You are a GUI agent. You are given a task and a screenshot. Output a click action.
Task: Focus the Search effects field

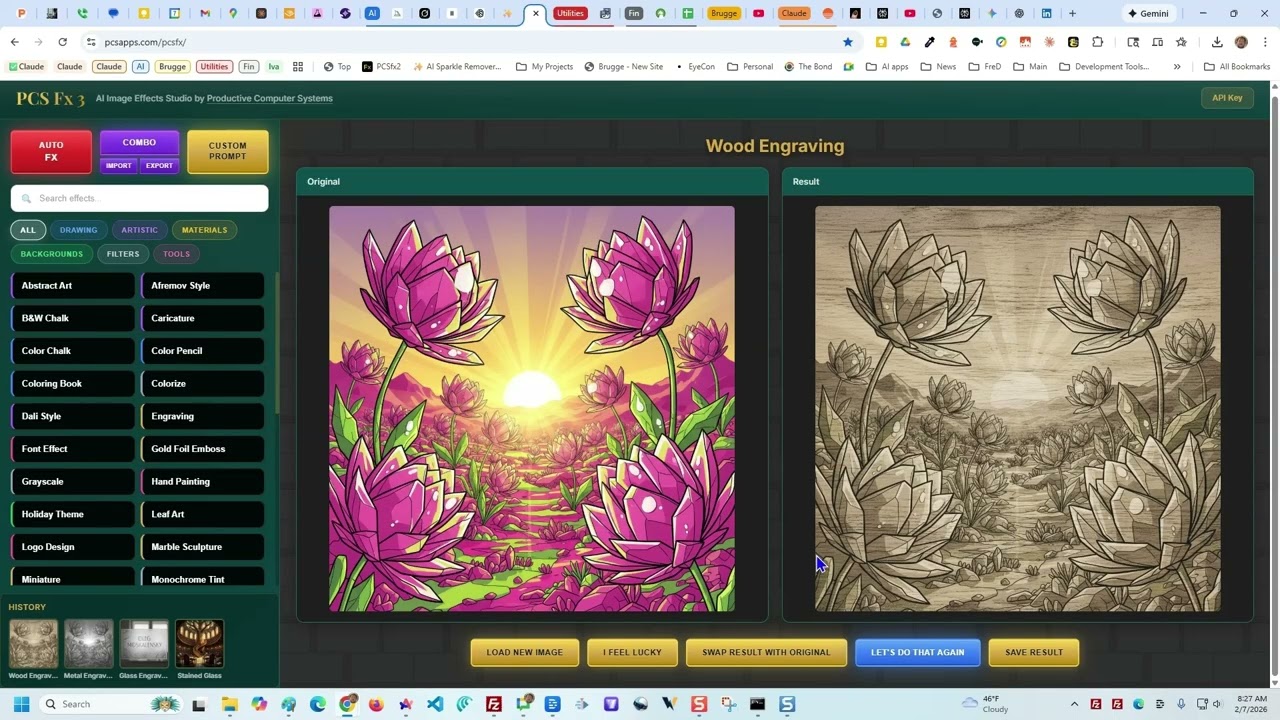click(x=139, y=198)
